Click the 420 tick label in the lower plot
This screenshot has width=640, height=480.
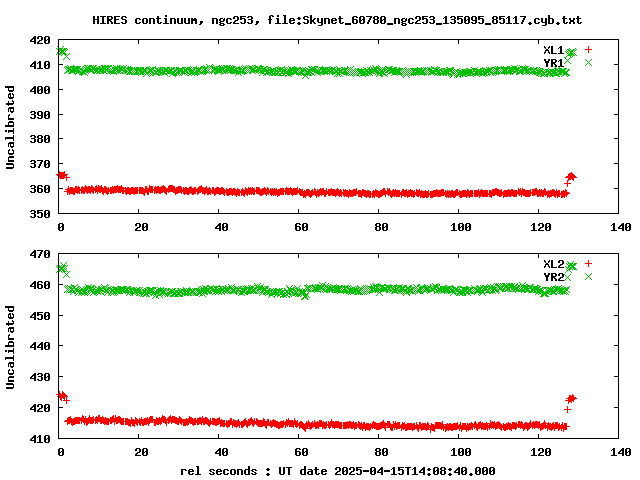(40, 408)
